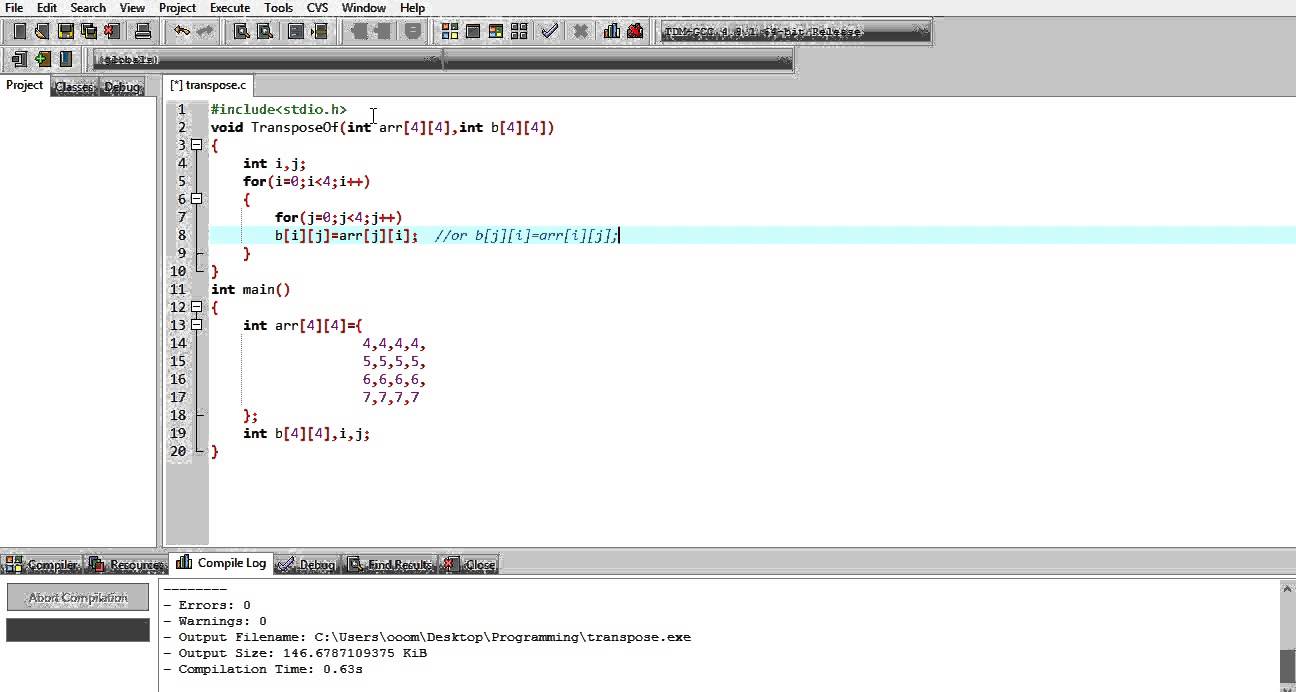Open the Tools menu
This screenshot has width=1296, height=692.
278,7
